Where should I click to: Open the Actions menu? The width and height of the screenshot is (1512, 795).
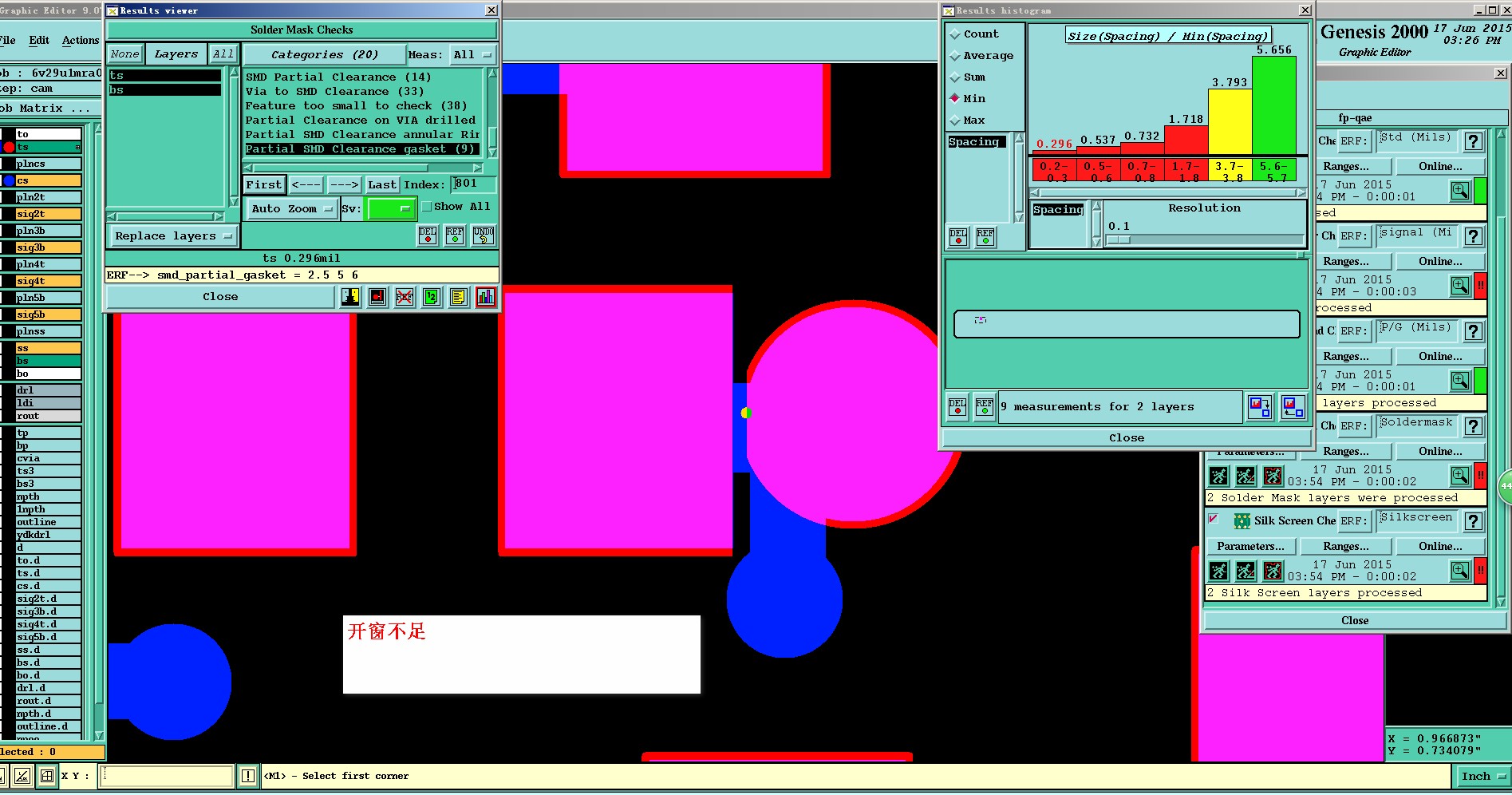click(81, 40)
